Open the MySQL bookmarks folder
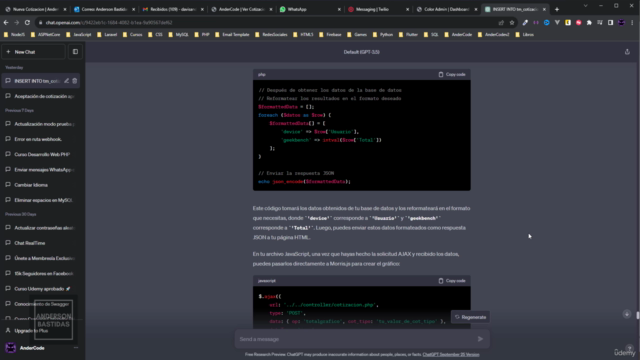 click(x=179, y=35)
